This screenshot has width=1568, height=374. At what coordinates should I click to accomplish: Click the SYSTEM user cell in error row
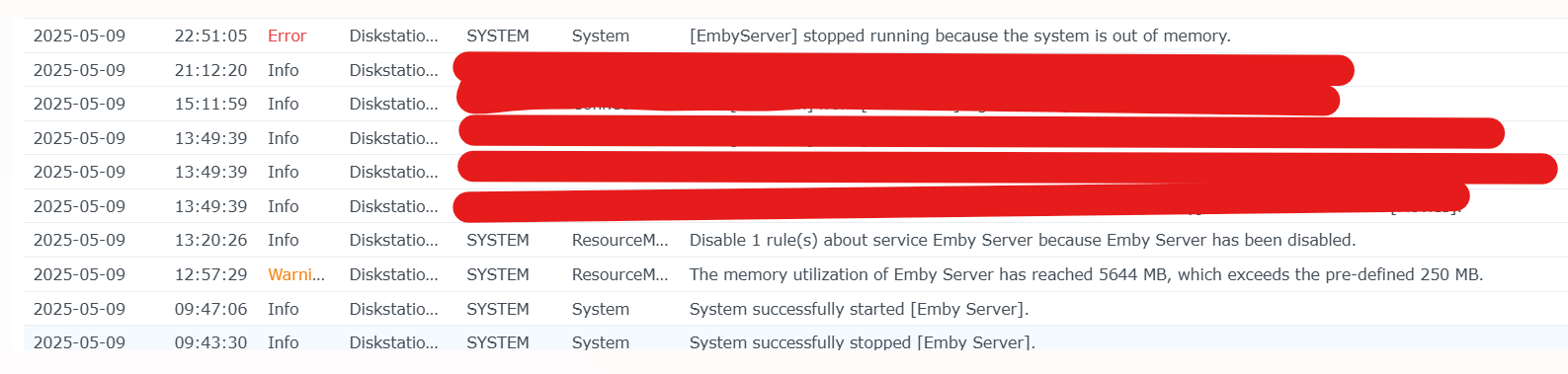[x=497, y=36]
